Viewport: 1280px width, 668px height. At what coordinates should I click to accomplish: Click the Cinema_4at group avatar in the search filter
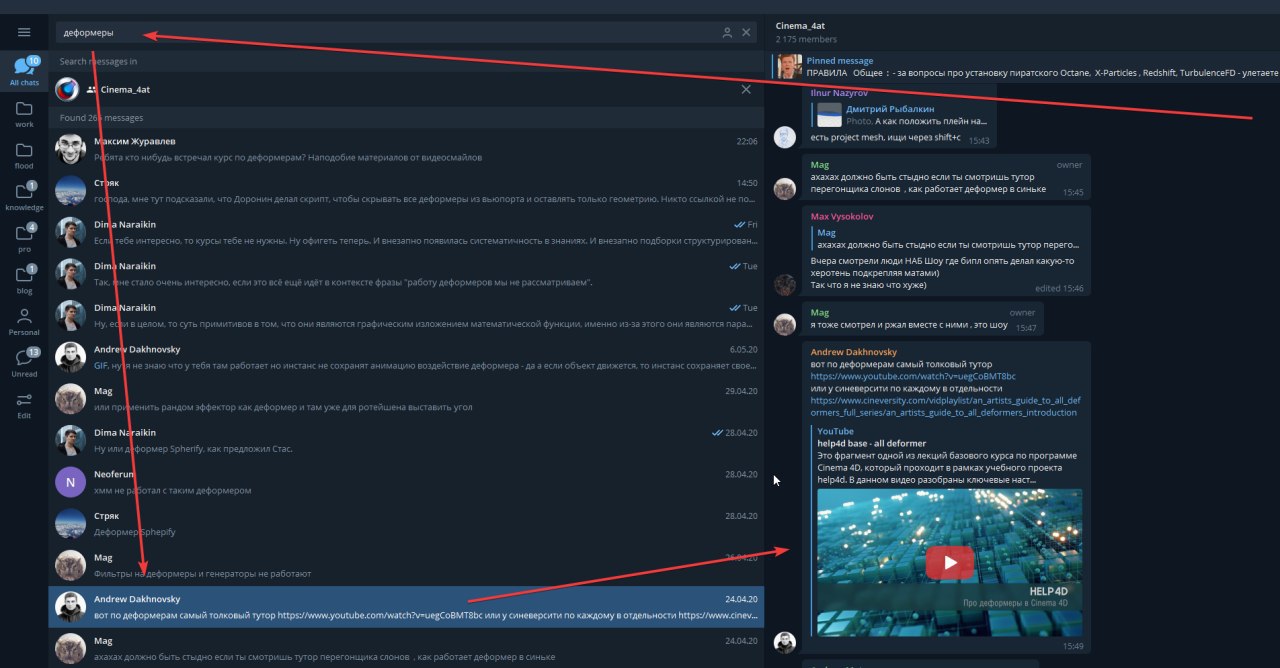coord(67,89)
